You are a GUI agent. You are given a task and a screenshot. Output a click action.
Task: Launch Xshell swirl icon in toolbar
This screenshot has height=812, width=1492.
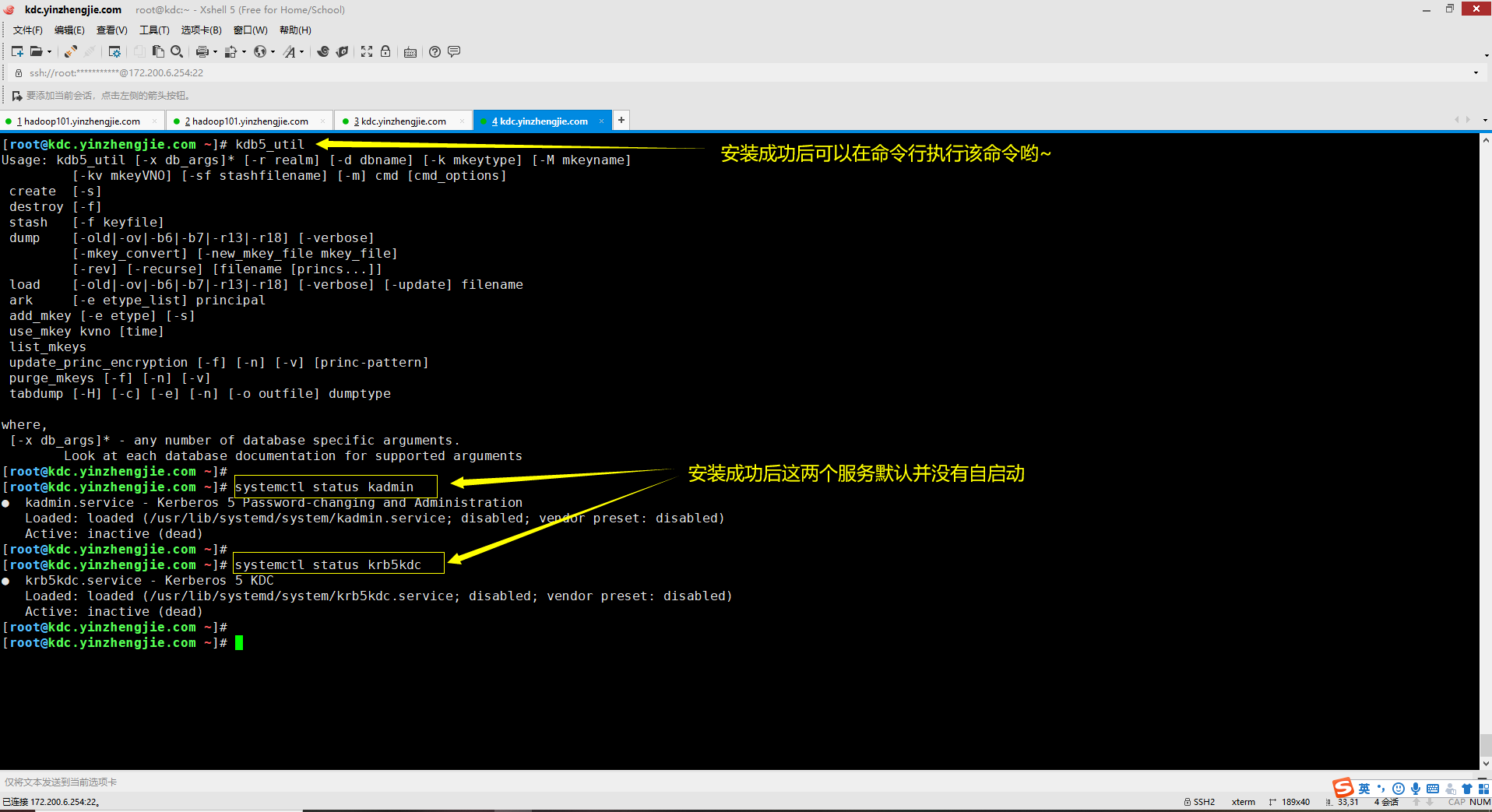pos(323,51)
